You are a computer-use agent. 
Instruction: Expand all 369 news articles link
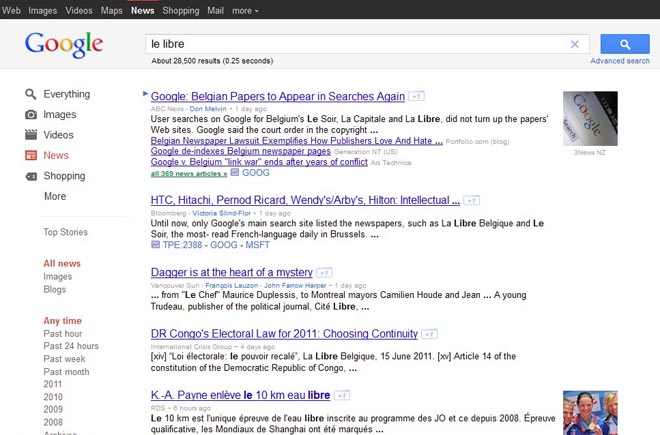187,173
